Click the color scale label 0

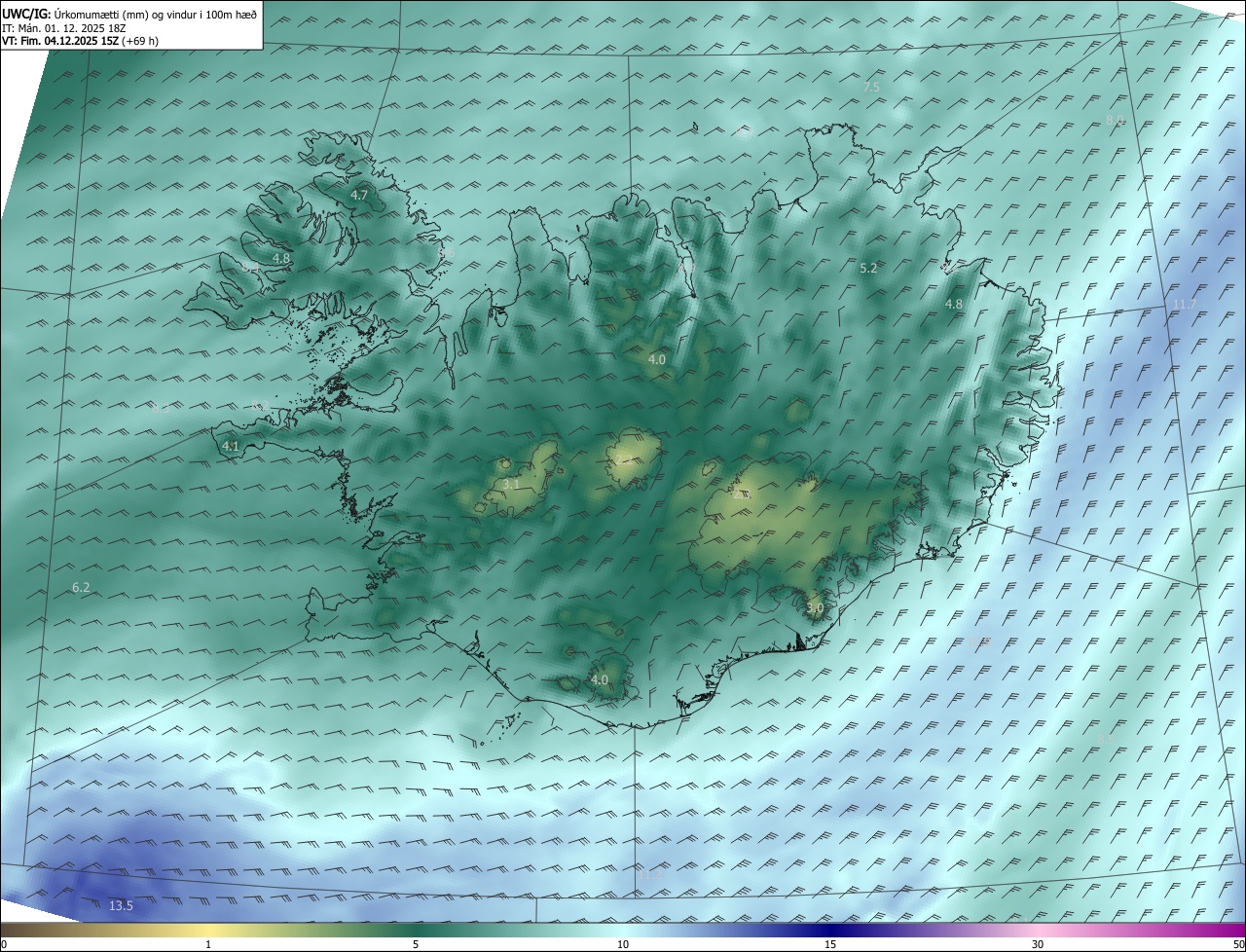pos(4,944)
